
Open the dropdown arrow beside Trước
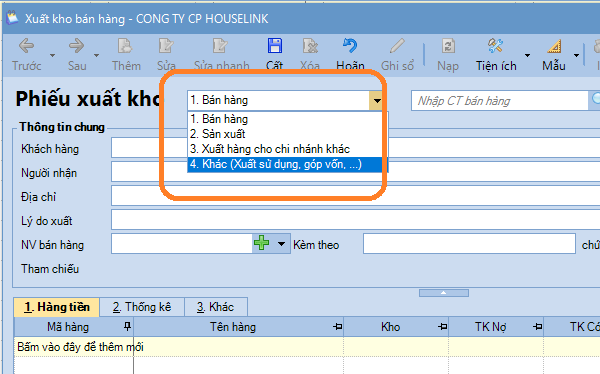click(x=52, y=55)
